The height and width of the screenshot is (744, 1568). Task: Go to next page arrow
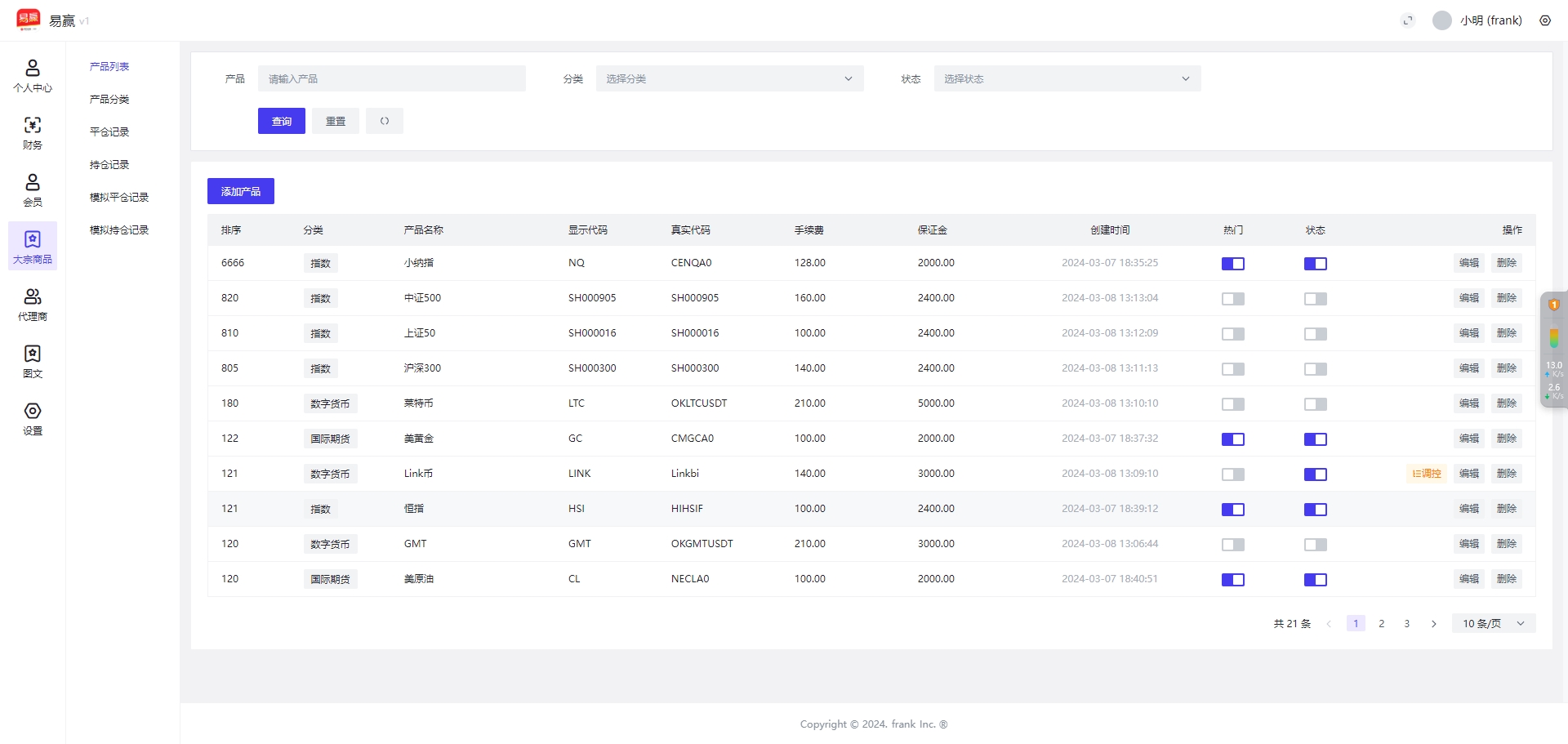(1434, 624)
